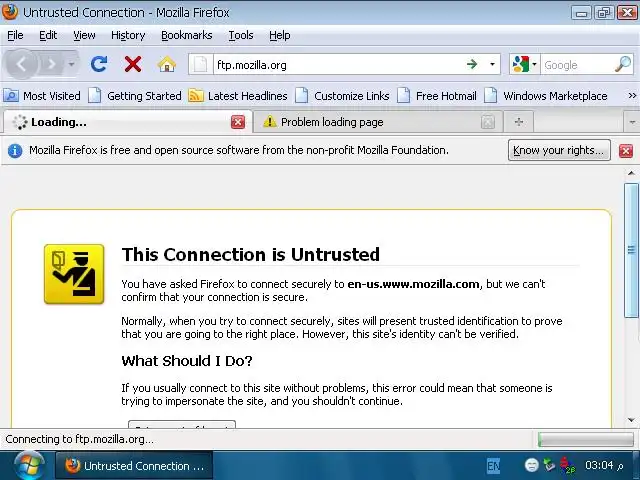The height and width of the screenshot is (480, 640).
Task: Open the recent pages history dropdown arrow
Action: point(71,64)
